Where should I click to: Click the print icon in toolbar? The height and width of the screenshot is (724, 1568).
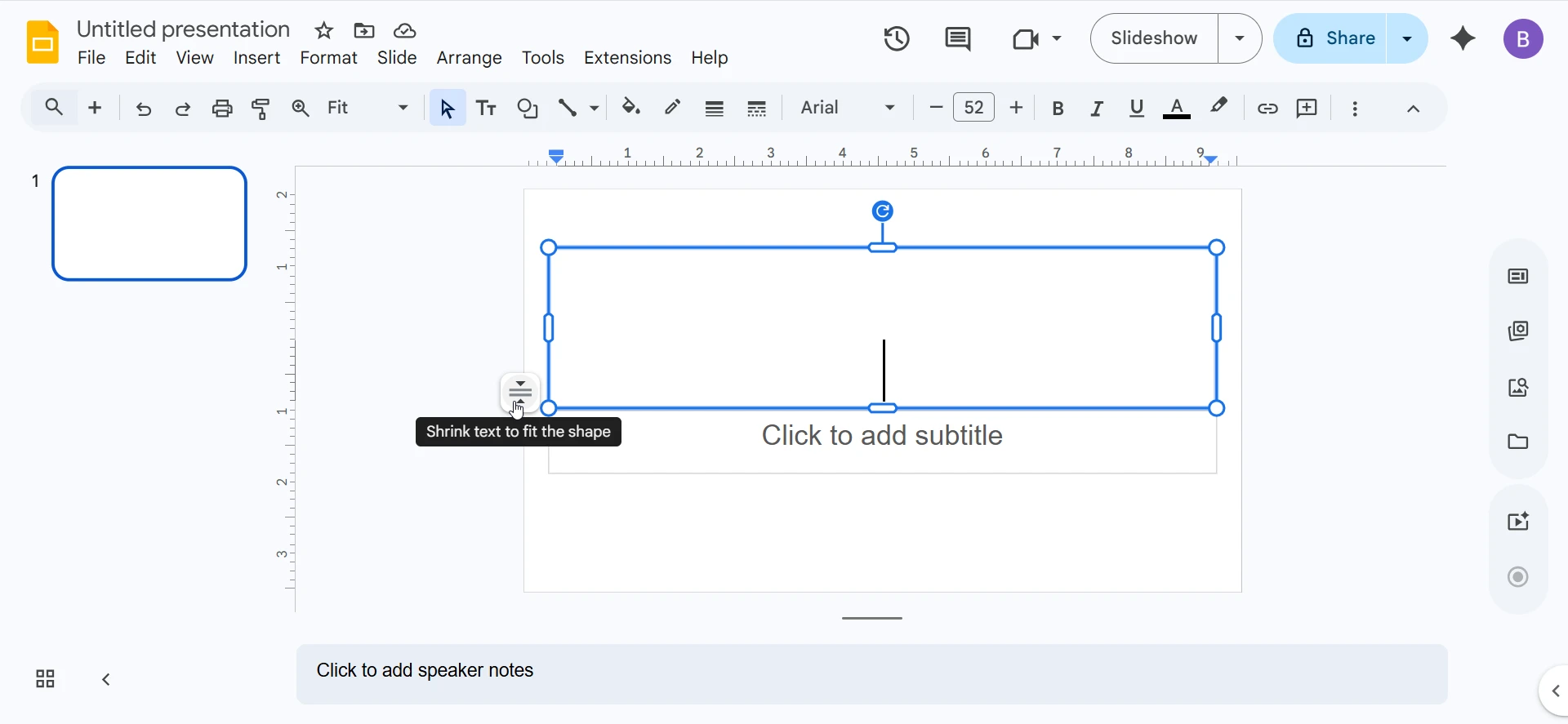pos(222,109)
